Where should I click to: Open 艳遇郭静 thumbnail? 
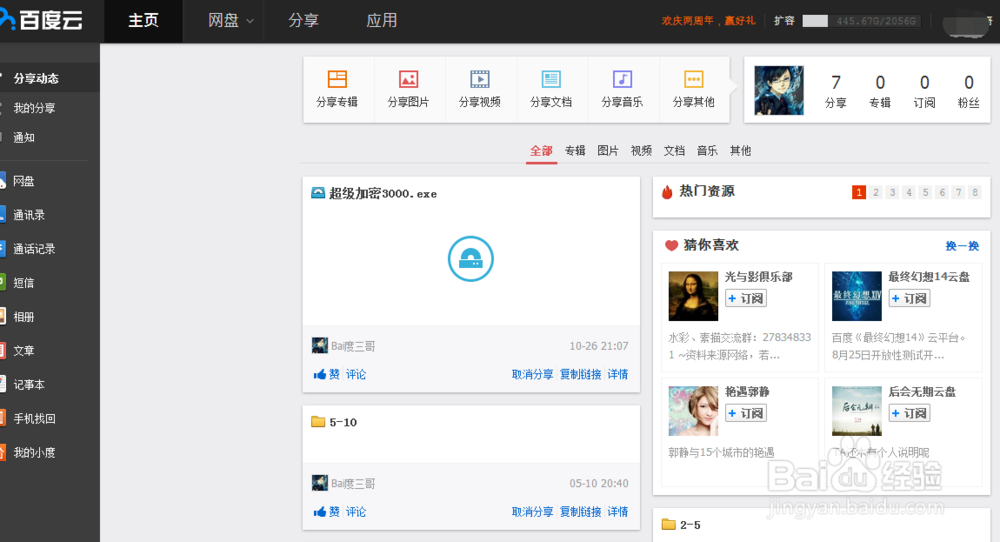point(693,411)
